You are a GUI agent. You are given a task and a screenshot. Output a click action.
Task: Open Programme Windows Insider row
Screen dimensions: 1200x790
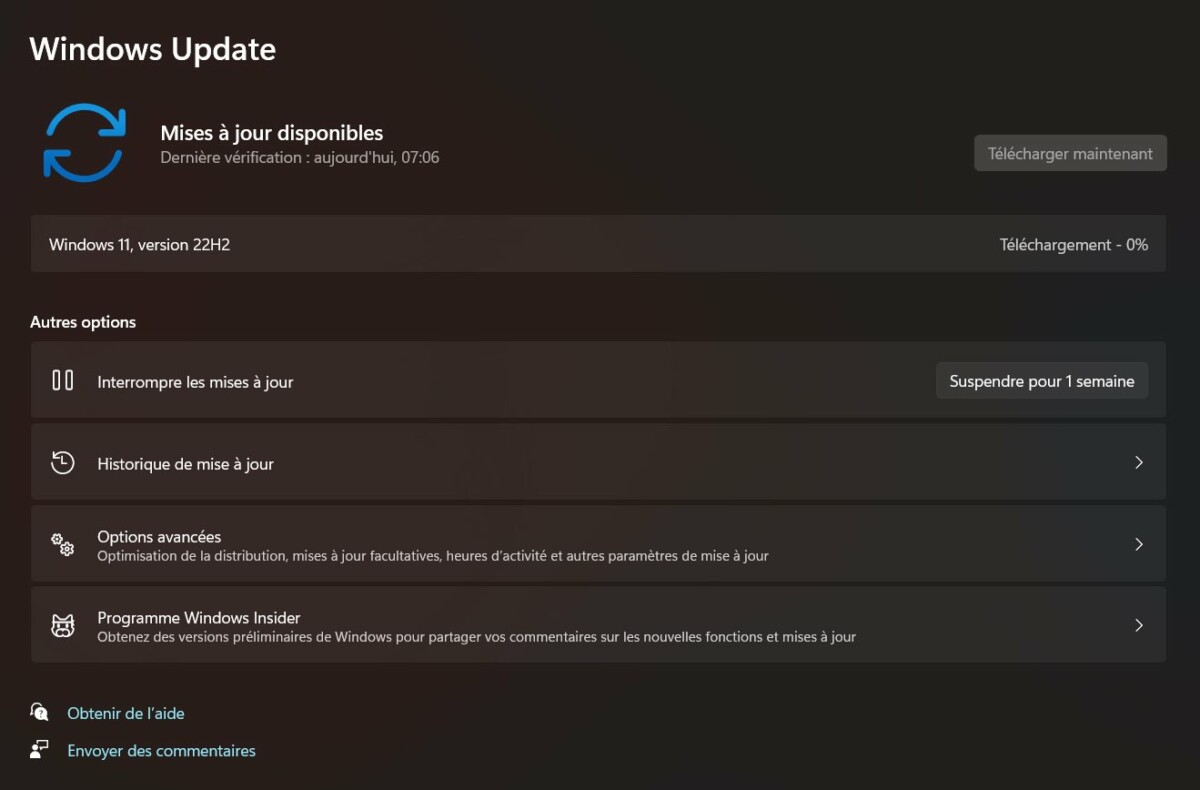(598, 625)
